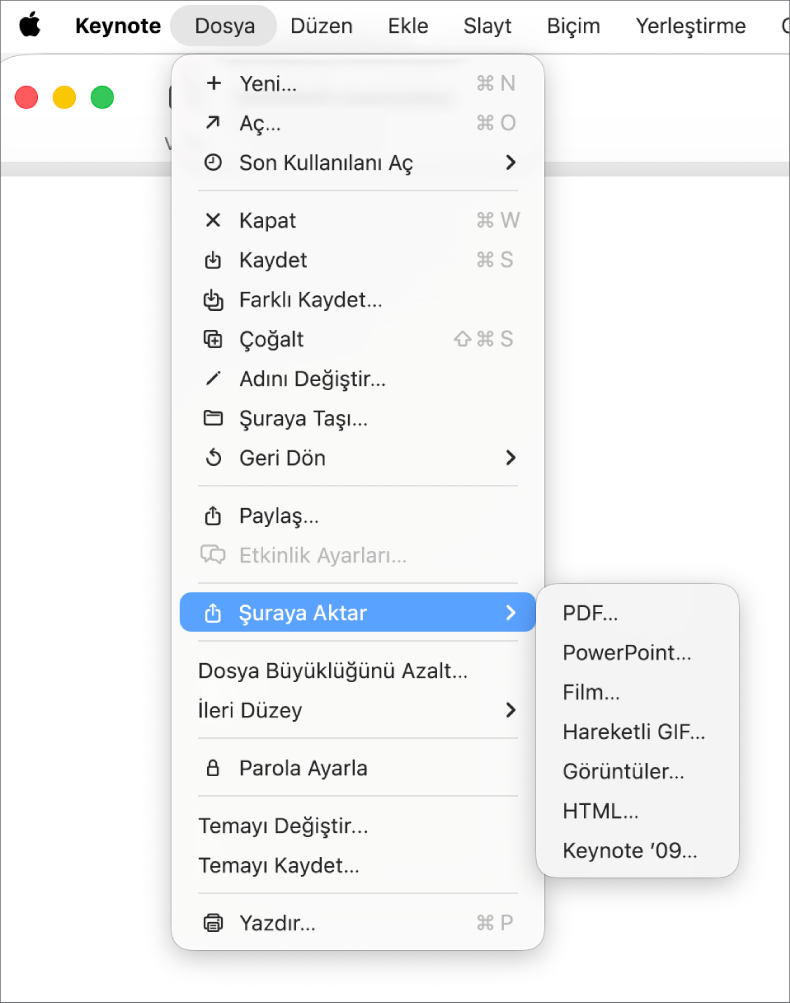Click the revert icon beside Geri Dön
Viewport: 790px width, 1003px height.
click(x=213, y=458)
